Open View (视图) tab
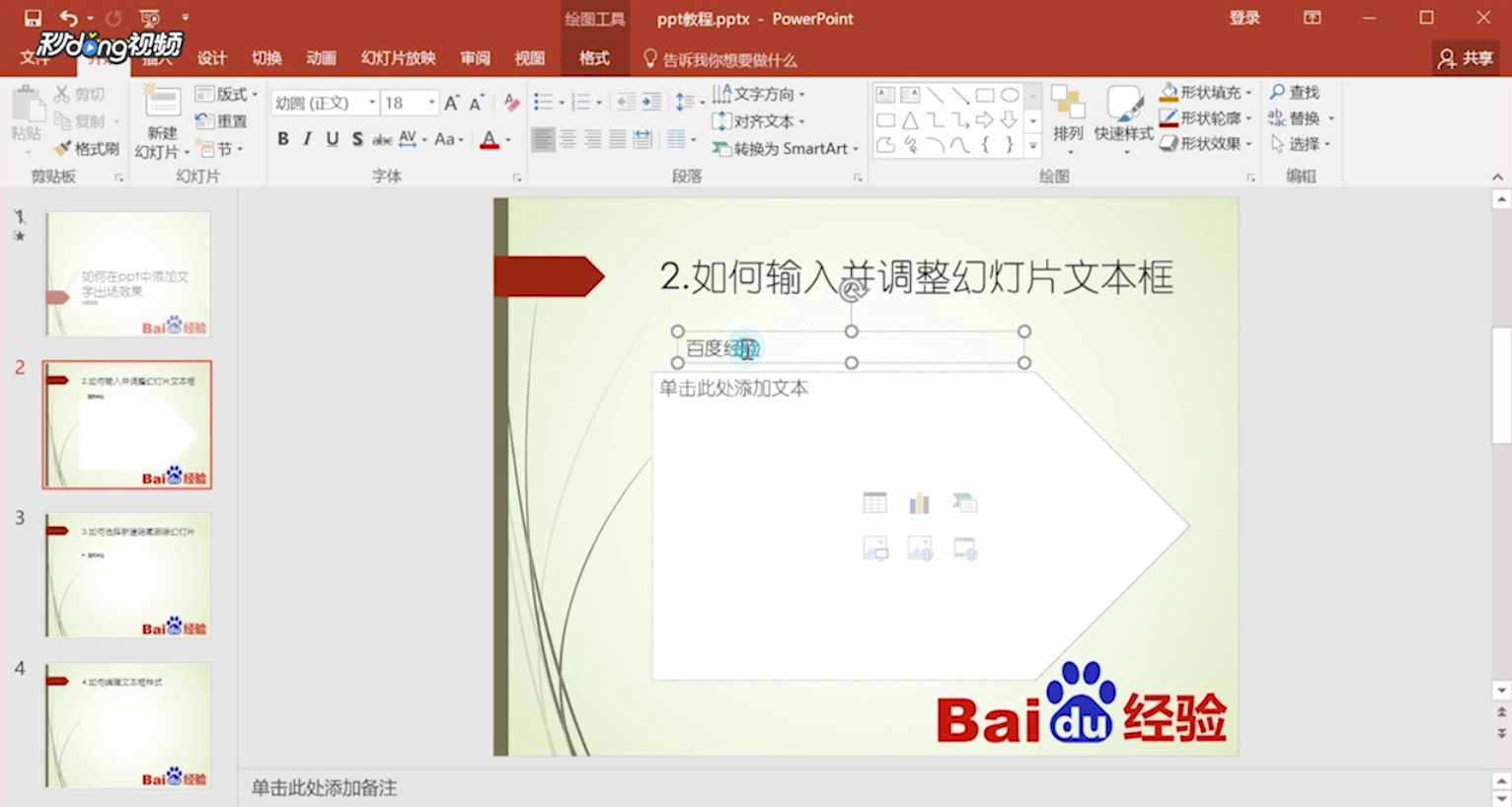Viewport: 1512px width, 807px height. click(x=529, y=58)
